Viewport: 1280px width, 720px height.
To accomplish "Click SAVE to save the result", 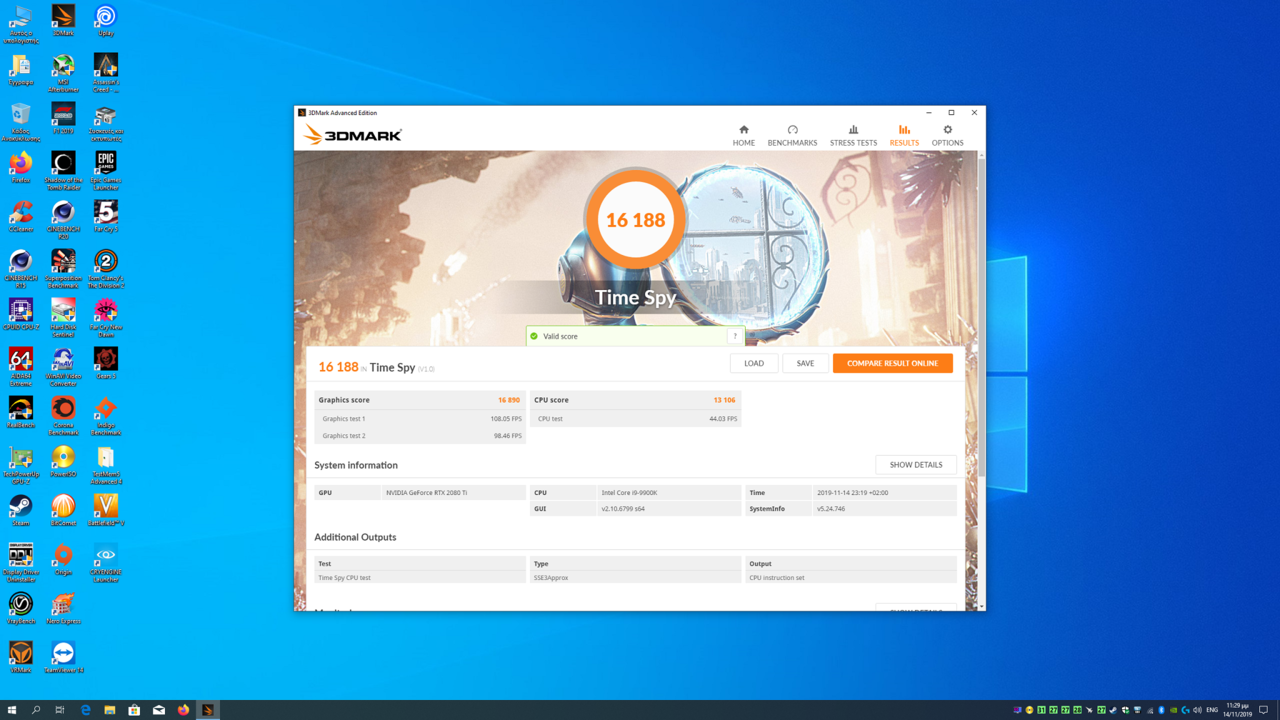I will [x=805, y=363].
